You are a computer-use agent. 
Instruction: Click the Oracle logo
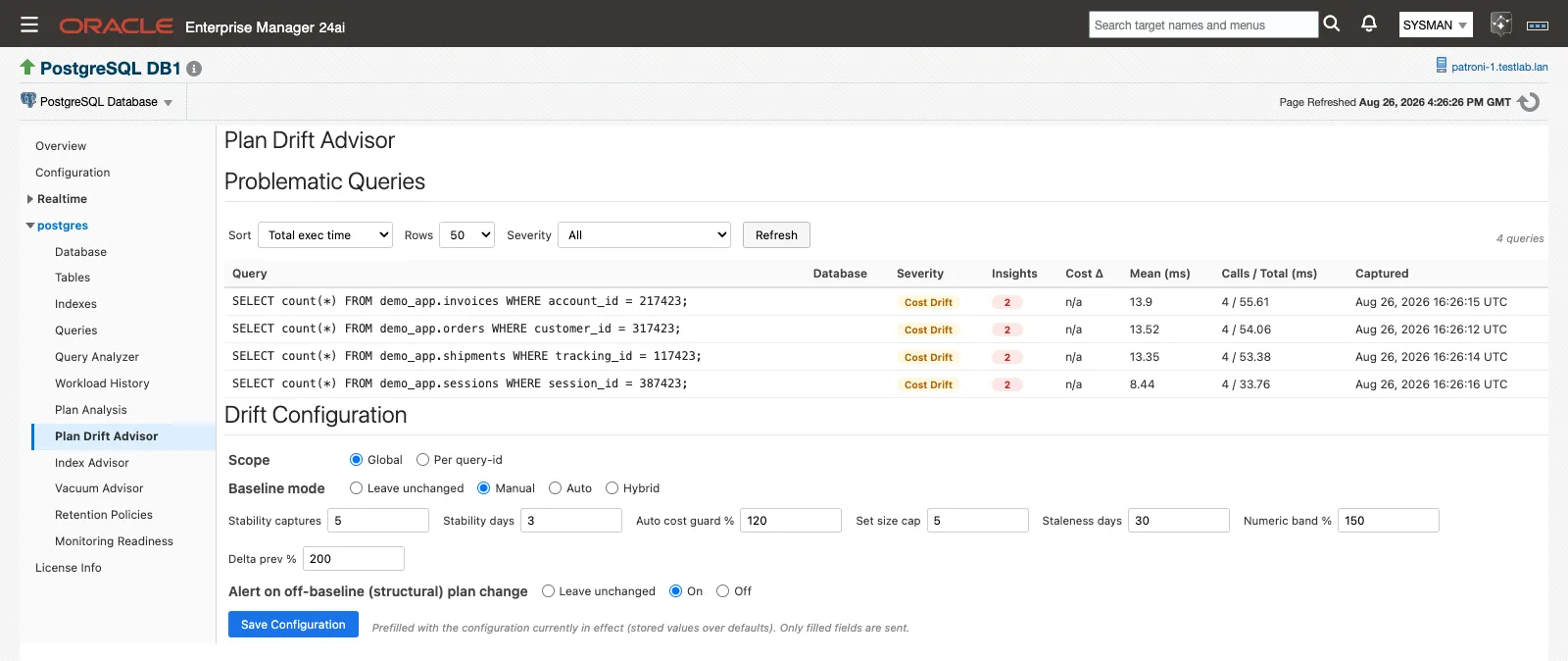pyautogui.click(x=116, y=26)
